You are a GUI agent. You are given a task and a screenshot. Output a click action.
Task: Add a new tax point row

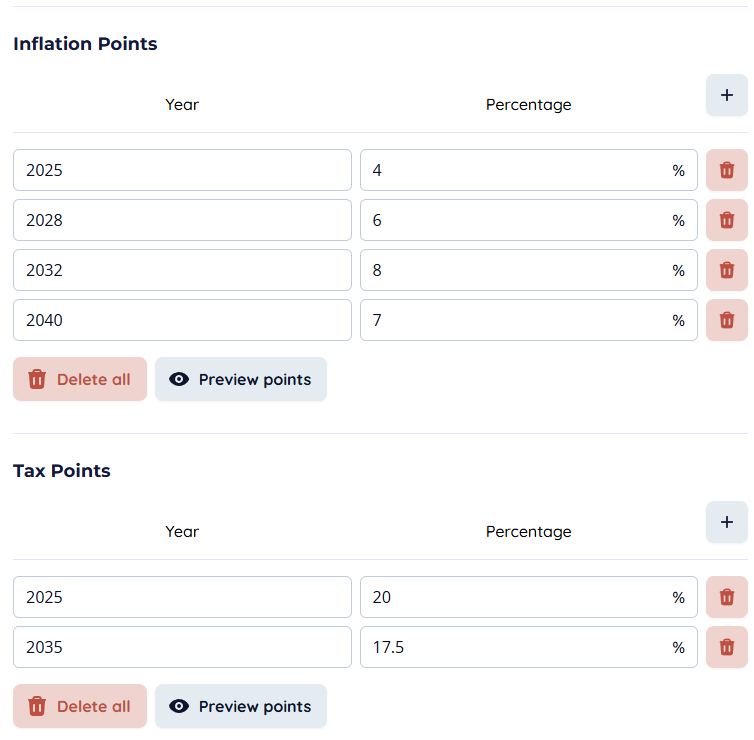tap(726, 522)
